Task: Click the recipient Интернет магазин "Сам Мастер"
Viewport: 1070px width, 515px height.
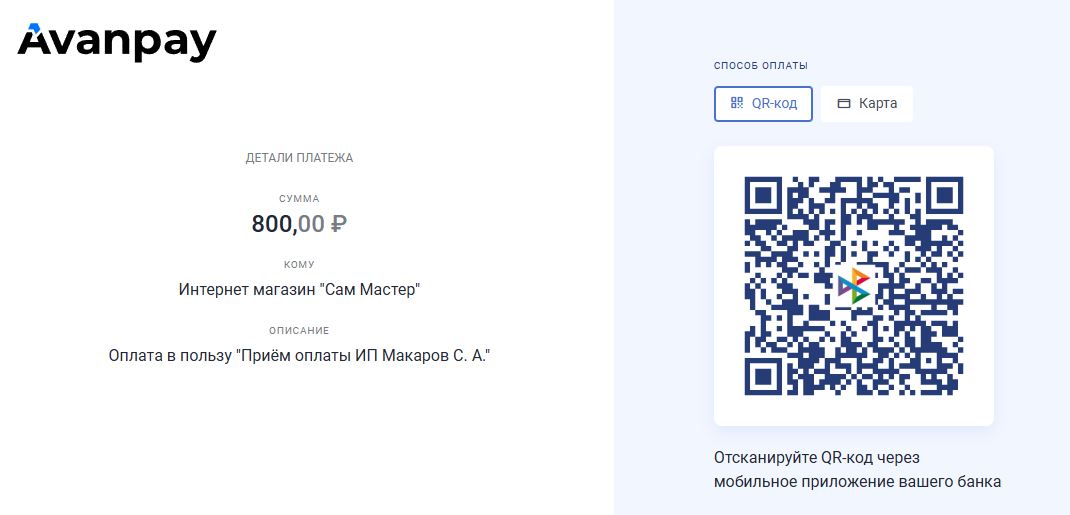Action: coord(299,290)
